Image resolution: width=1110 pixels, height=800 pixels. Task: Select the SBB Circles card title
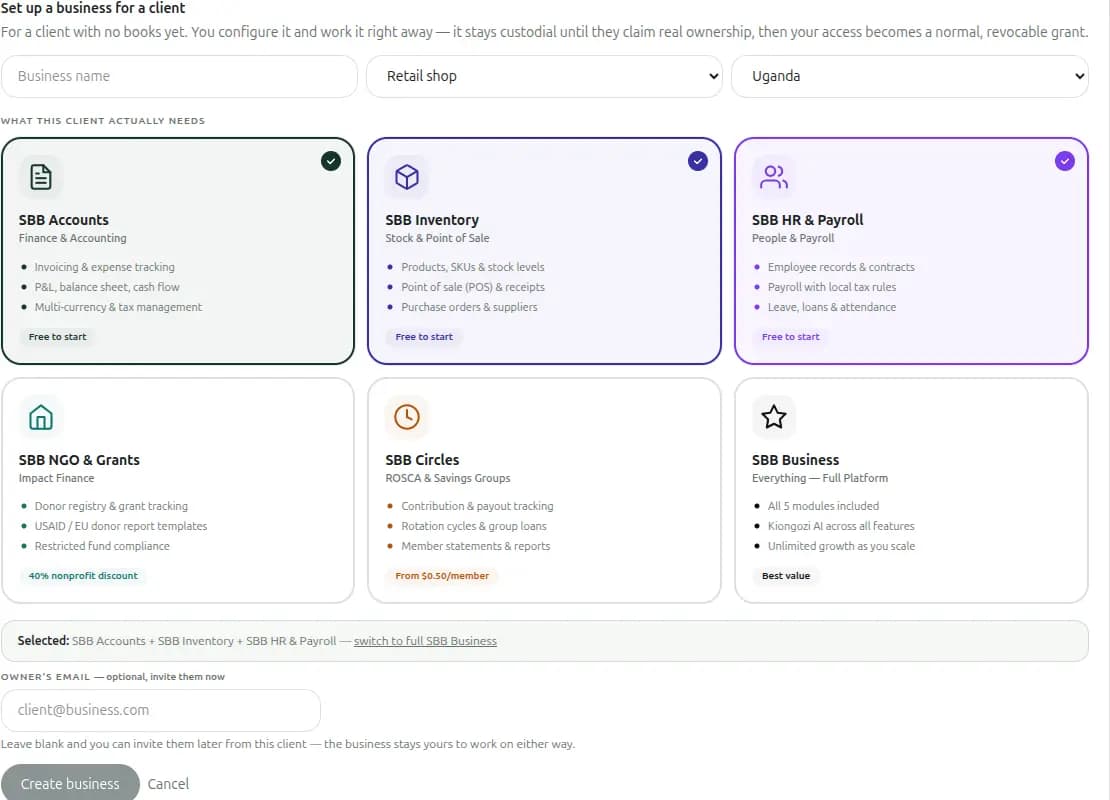pyautogui.click(x=423, y=460)
